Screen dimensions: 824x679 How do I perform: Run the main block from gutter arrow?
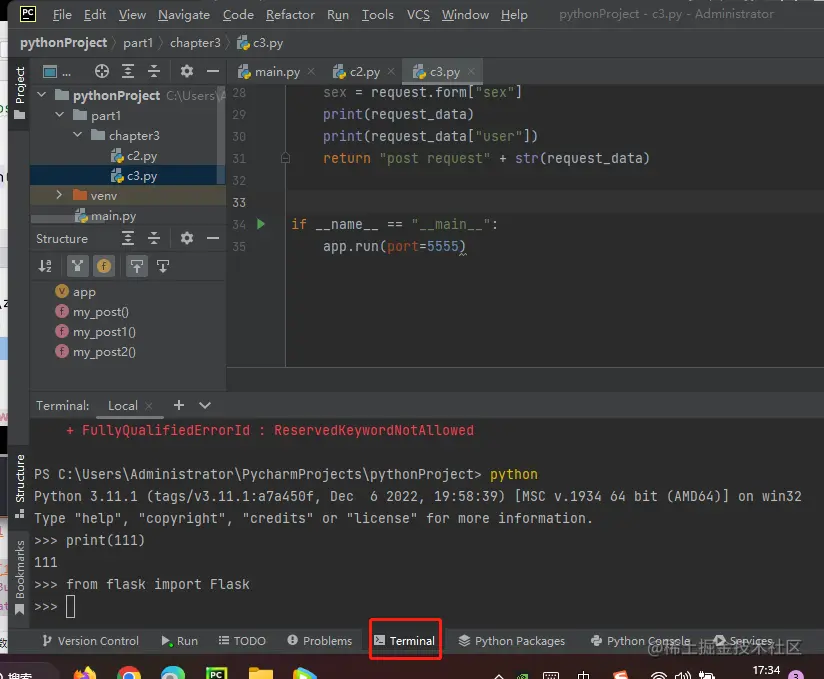tap(261, 224)
